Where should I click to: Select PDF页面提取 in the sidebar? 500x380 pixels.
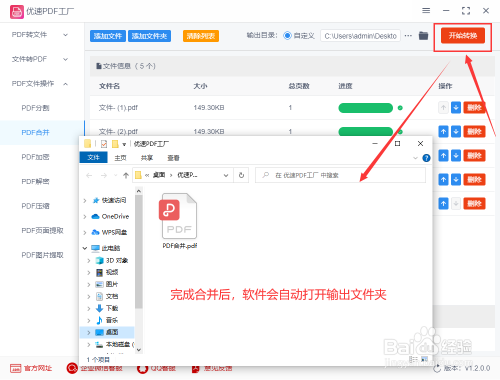(42, 231)
